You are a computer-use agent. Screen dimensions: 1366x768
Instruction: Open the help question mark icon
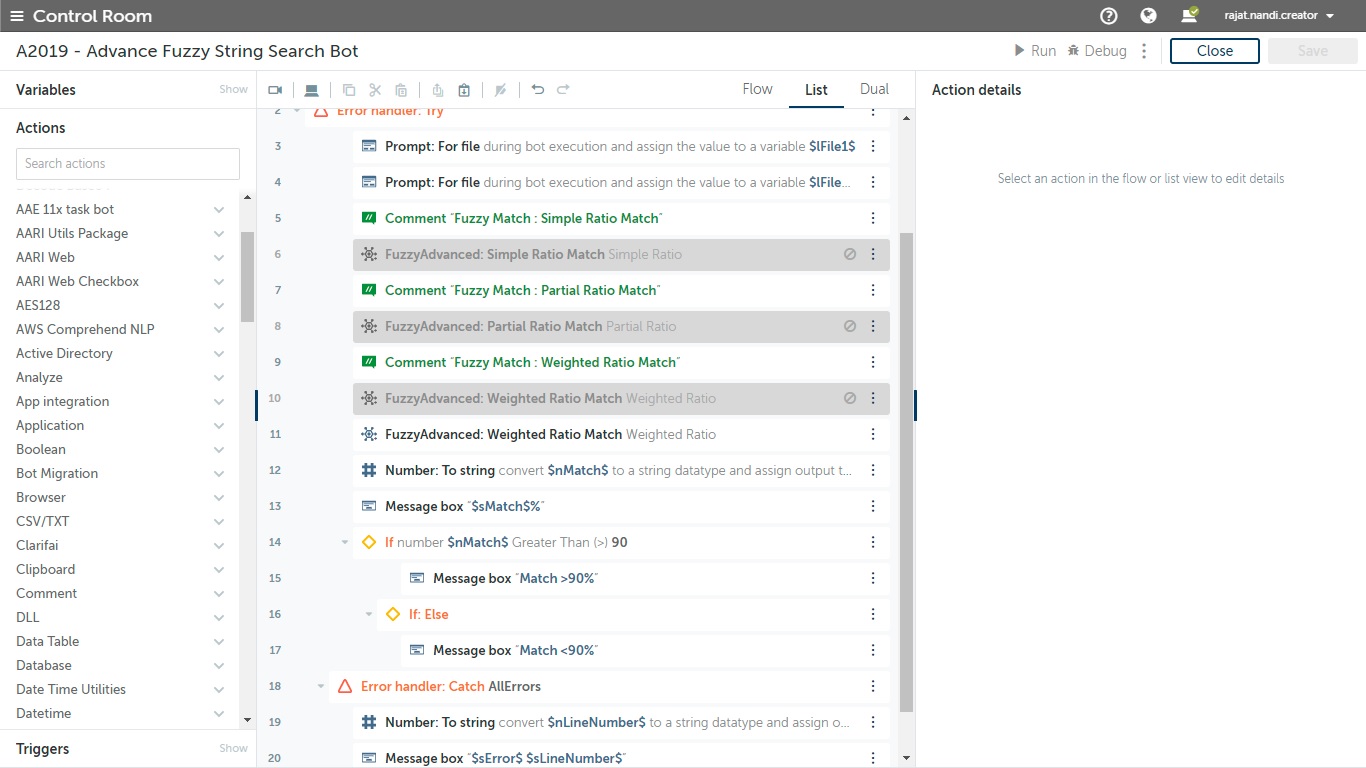(1108, 16)
